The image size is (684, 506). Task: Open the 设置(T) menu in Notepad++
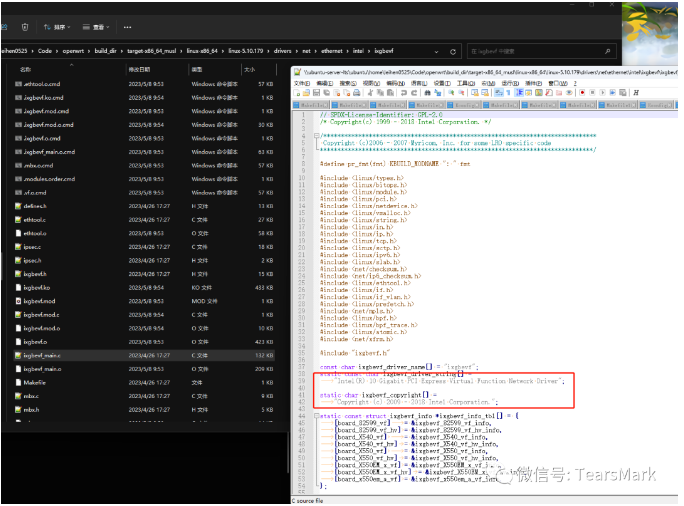442,83
